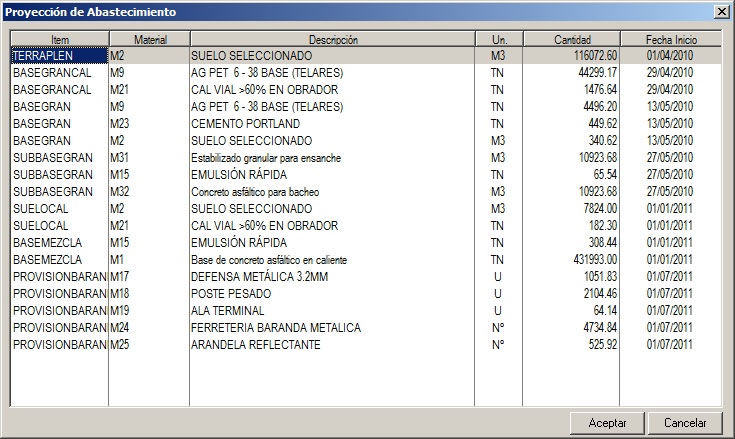Image resolution: width=735 pixels, height=439 pixels.
Task: Click the Material column header
Action: (149, 39)
